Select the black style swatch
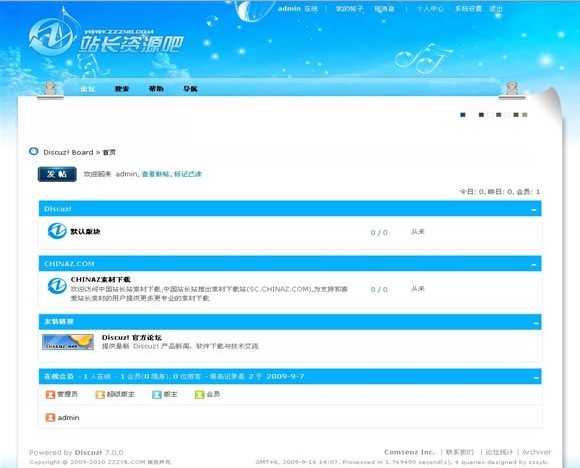The image size is (580, 468). 481,115
